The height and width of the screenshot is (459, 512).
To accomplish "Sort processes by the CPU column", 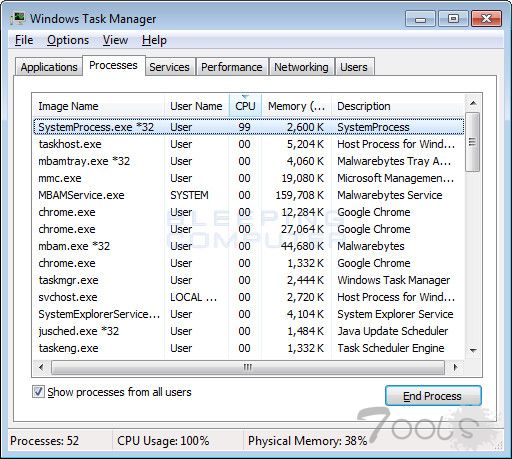I will tap(245, 106).
